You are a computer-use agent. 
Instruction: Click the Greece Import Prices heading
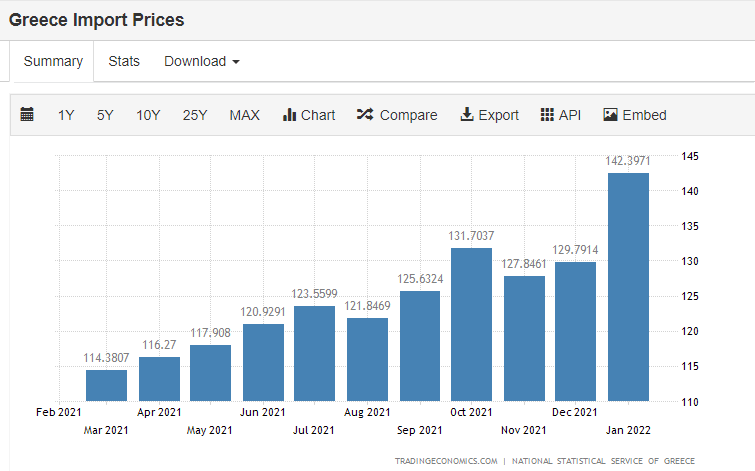point(96,20)
